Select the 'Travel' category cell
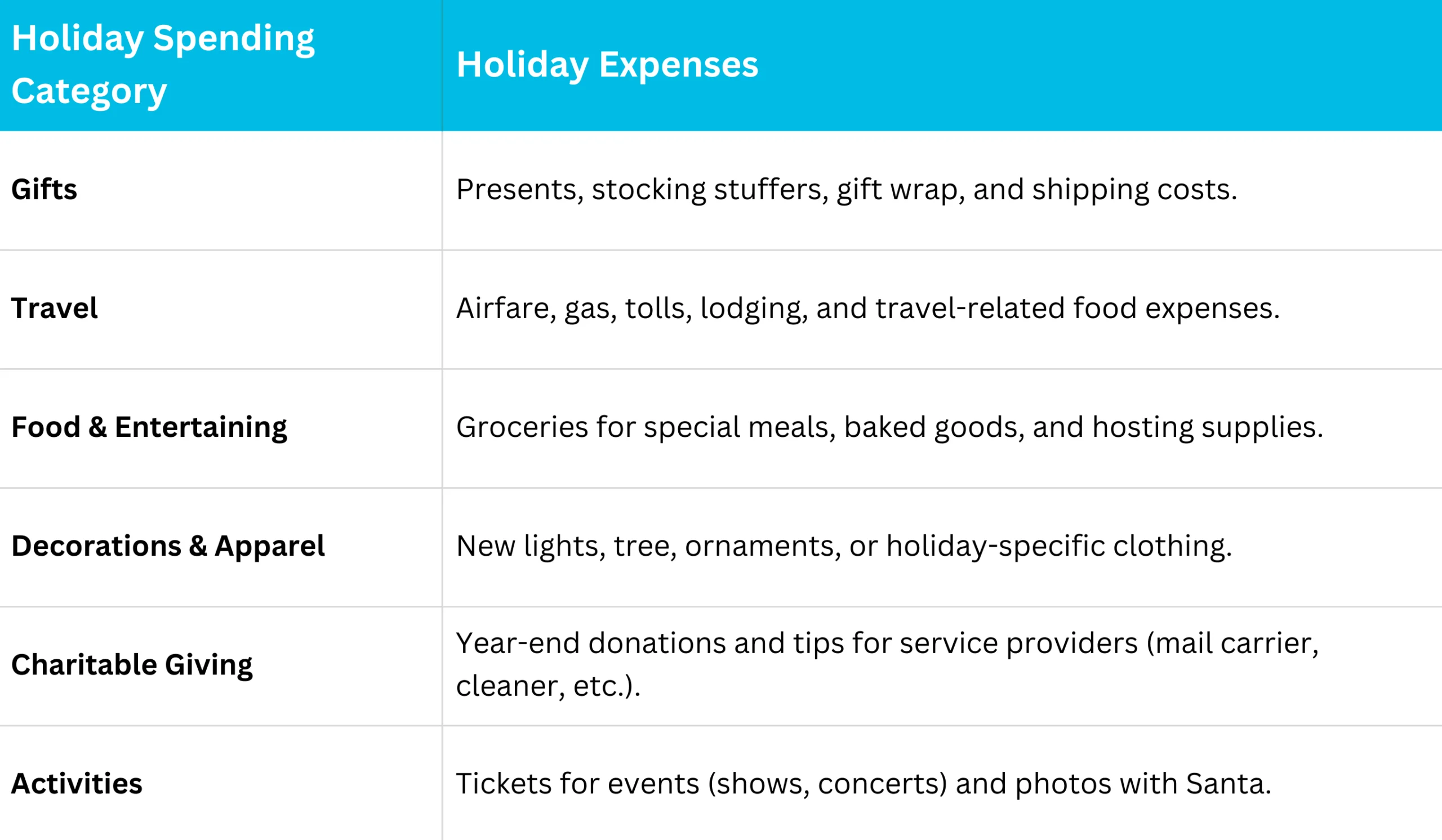The height and width of the screenshot is (840, 1442). (55, 308)
